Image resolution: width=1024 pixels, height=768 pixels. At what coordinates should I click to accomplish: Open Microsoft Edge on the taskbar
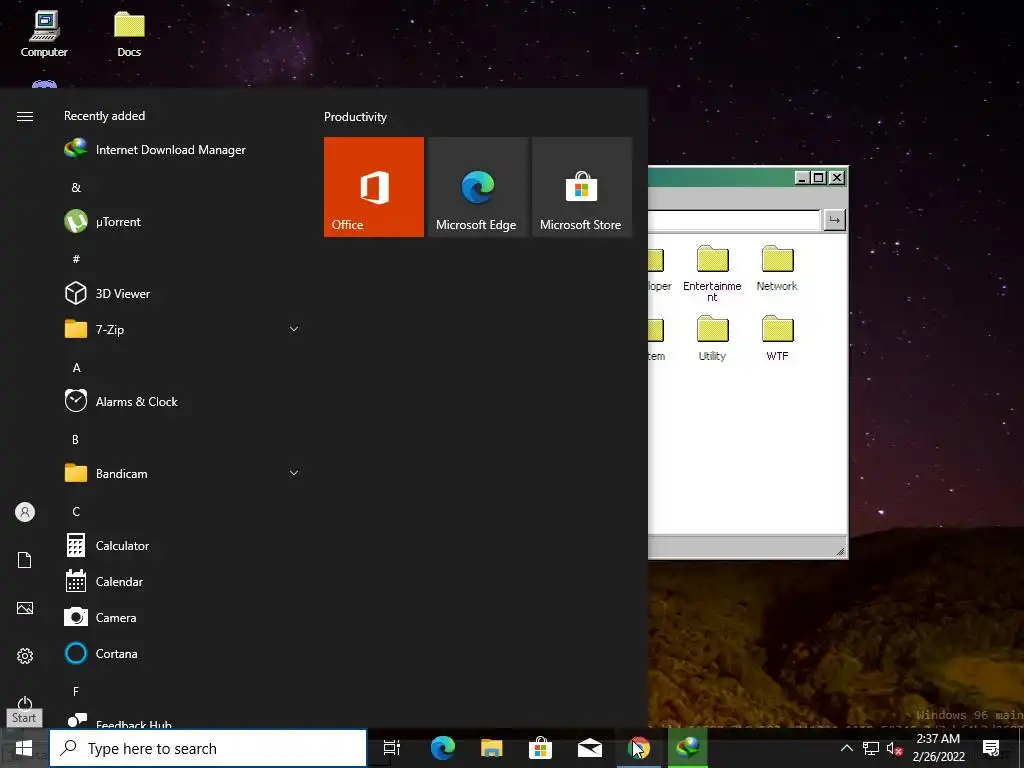tap(443, 748)
